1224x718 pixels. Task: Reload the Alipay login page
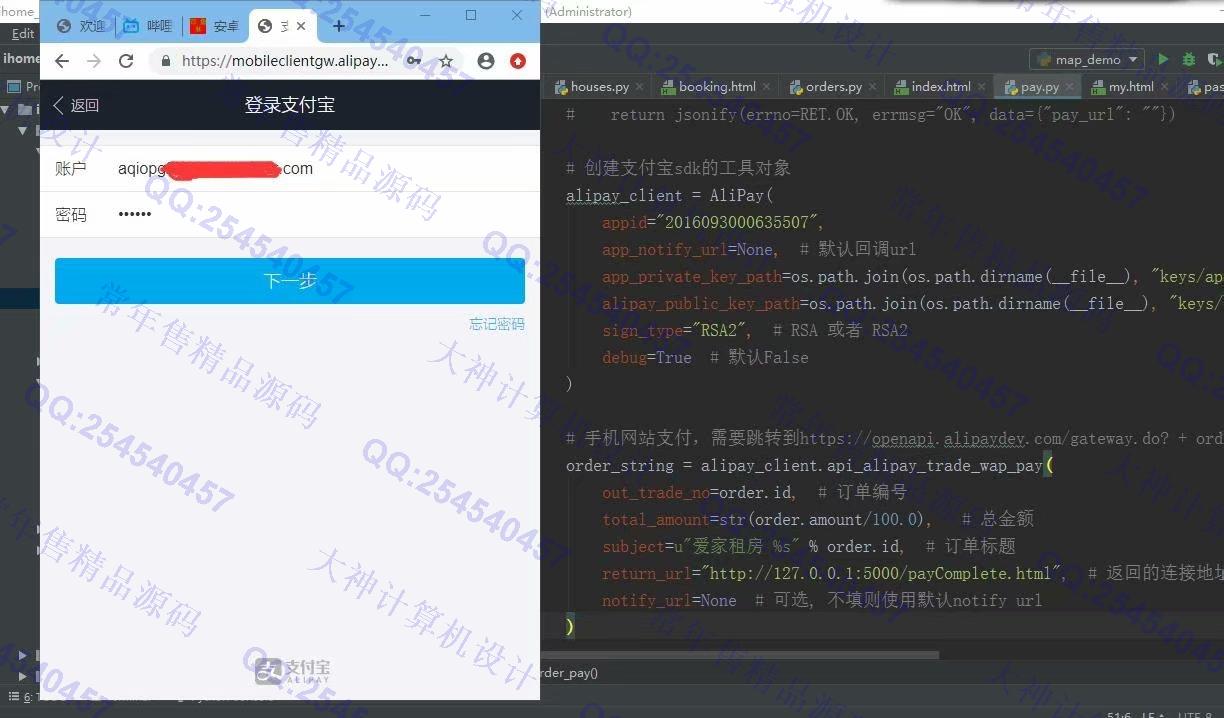126,61
